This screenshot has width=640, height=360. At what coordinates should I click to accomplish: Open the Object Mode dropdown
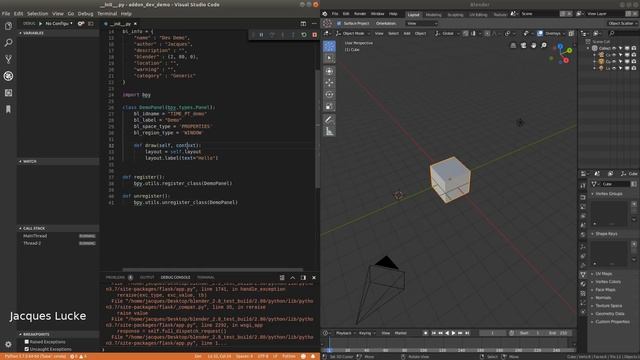point(353,33)
